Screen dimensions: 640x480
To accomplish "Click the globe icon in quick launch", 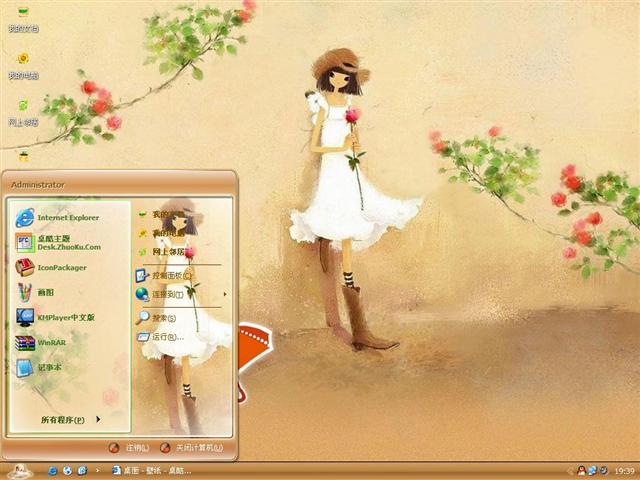I will pyautogui.click(x=67, y=471).
